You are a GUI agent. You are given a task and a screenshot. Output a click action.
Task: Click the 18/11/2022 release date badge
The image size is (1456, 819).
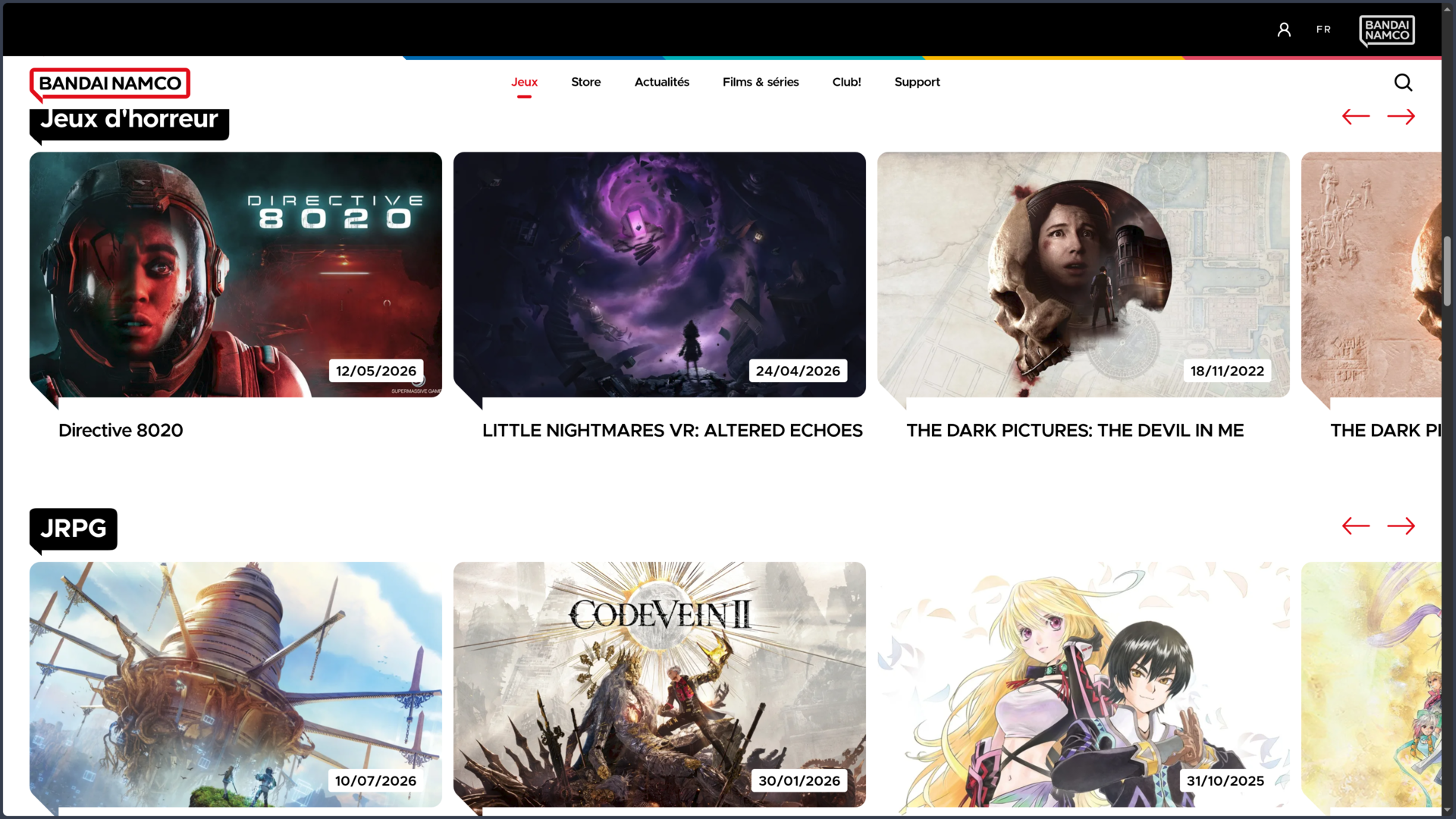pos(1227,371)
